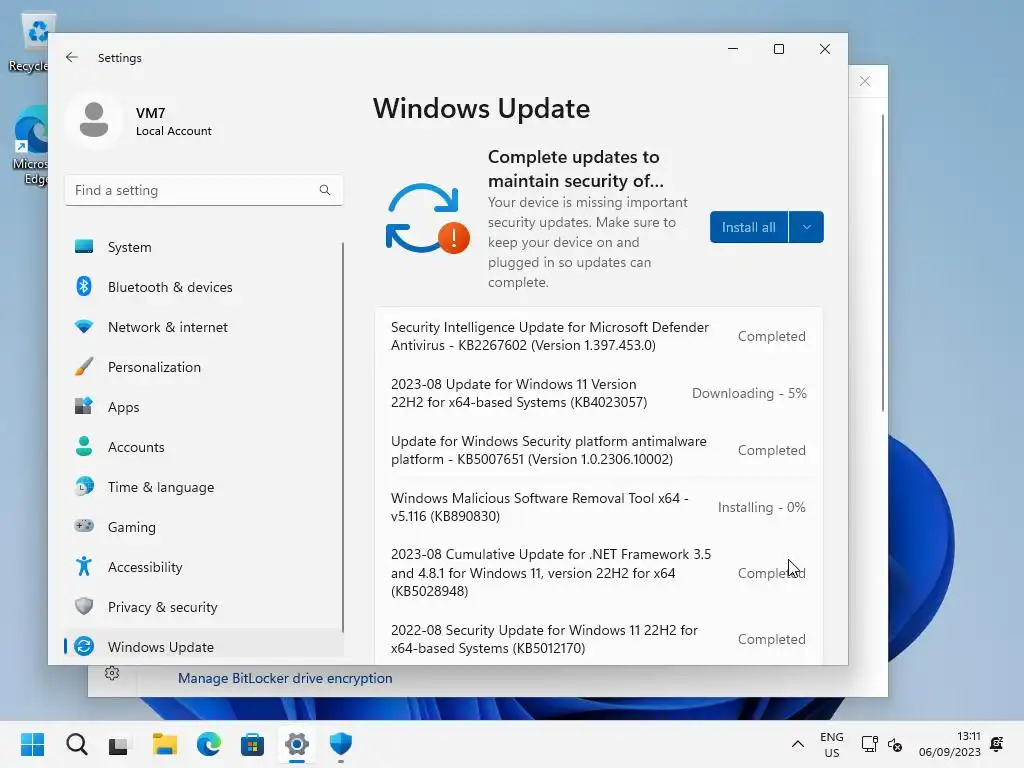The width and height of the screenshot is (1024, 768).
Task: Open Microsoft Store from taskbar
Action: click(252, 744)
